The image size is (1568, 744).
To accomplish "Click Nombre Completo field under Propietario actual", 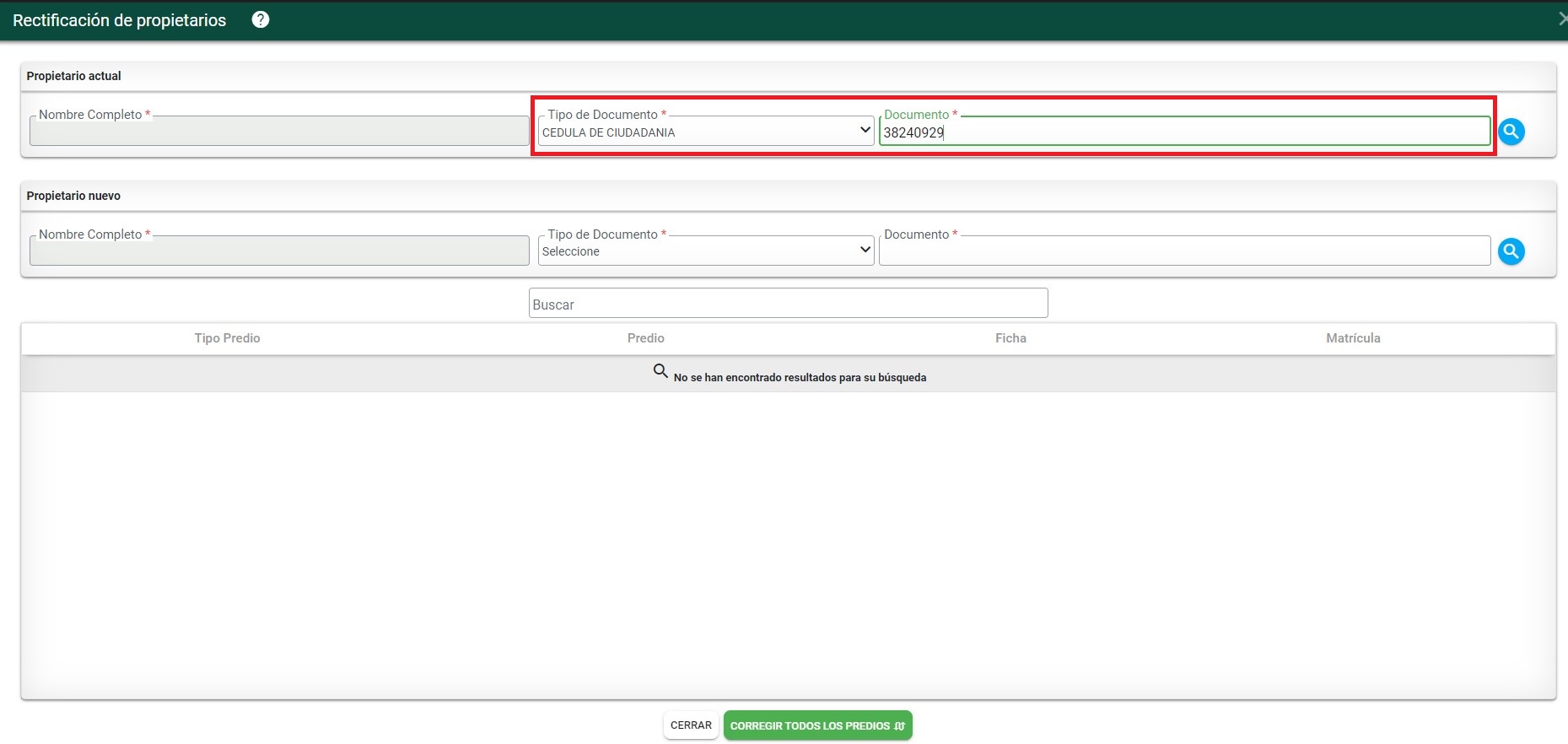I will [x=279, y=132].
